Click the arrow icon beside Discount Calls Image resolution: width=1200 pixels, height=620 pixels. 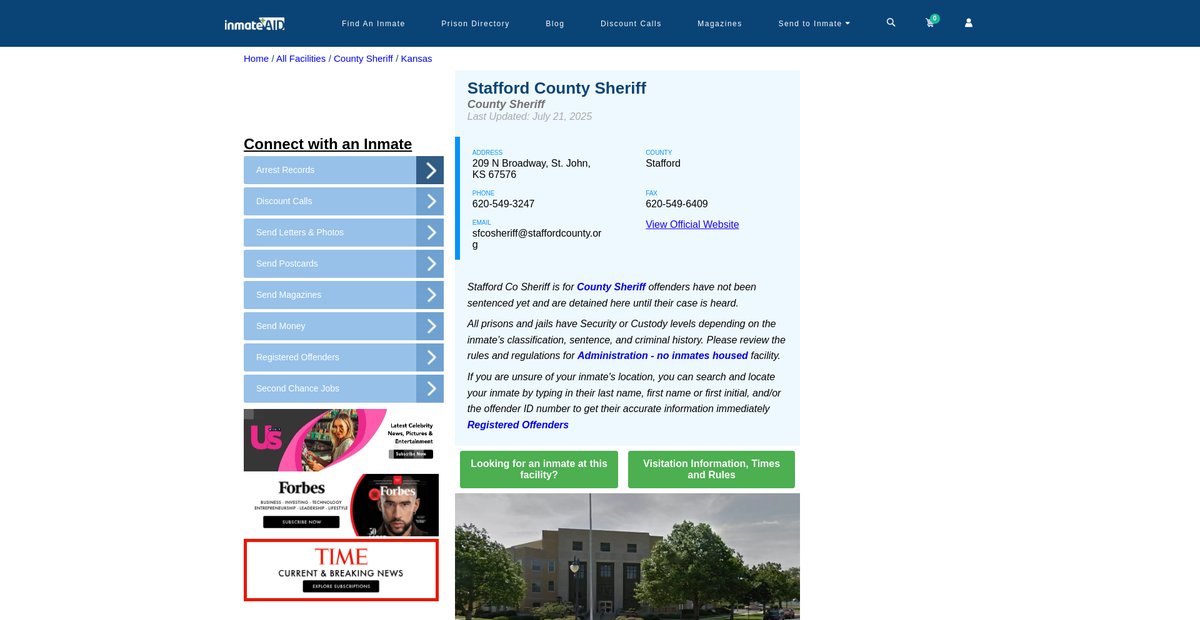tap(430, 201)
